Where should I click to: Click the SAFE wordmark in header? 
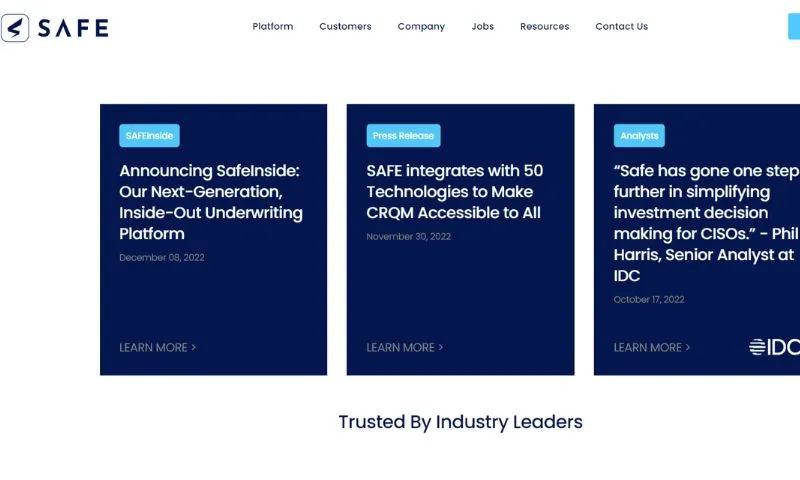coord(73,28)
